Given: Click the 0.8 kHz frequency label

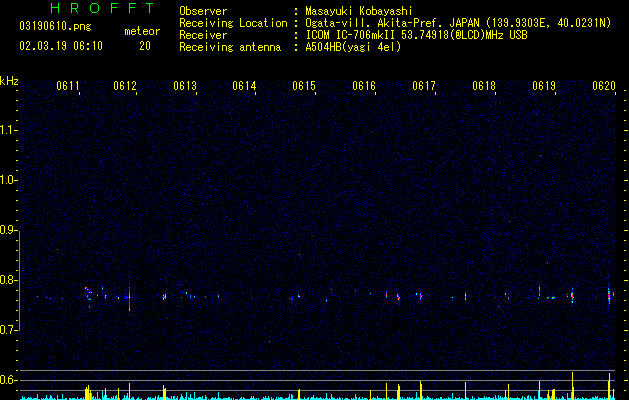Looking at the screenshot, I should click(x=8, y=280).
